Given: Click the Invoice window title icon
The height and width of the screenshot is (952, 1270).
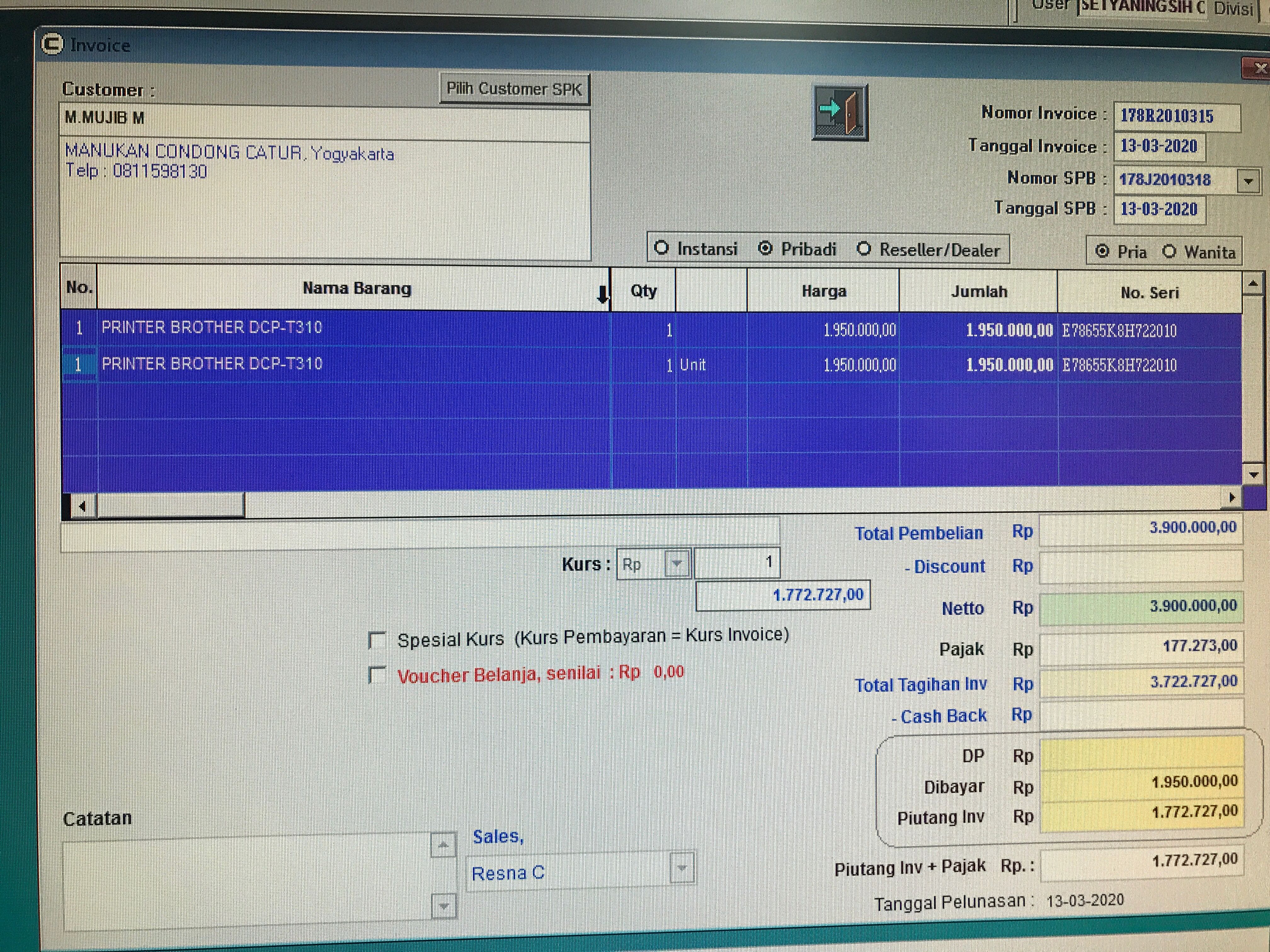Looking at the screenshot, I should (52, 44).
